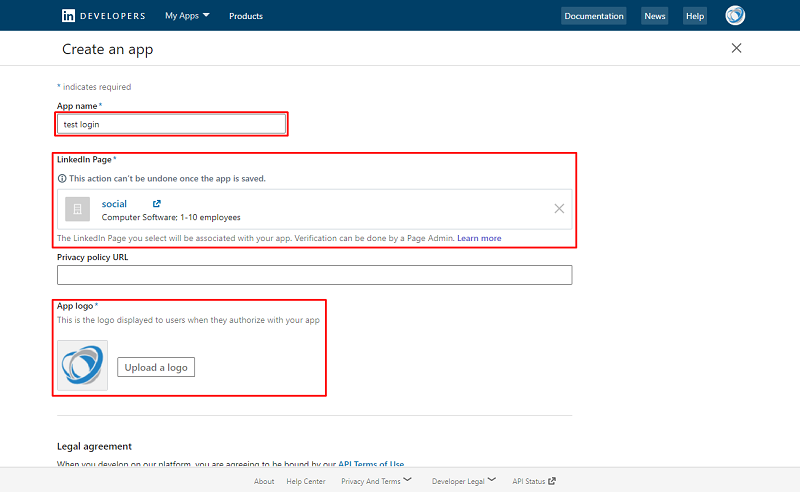800x492 pixels.
Task: Open the About footer link
Action: 264,481
